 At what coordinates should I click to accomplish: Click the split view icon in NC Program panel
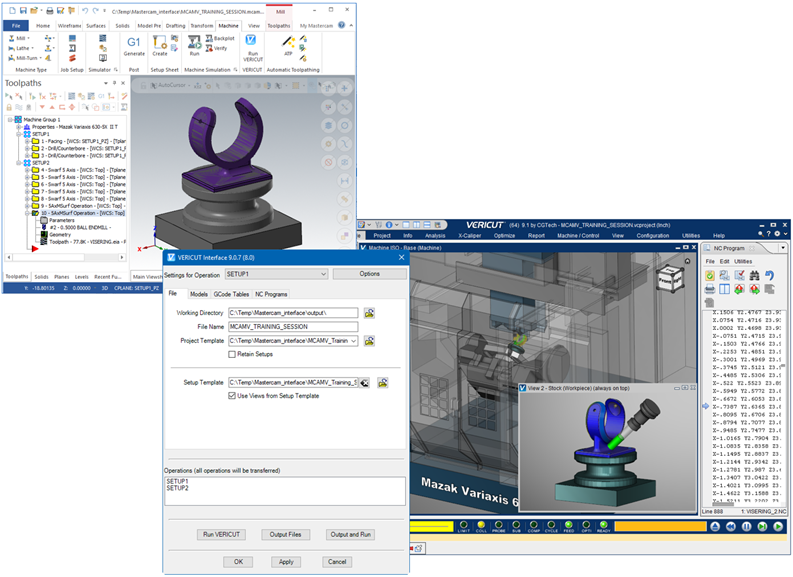724,289
